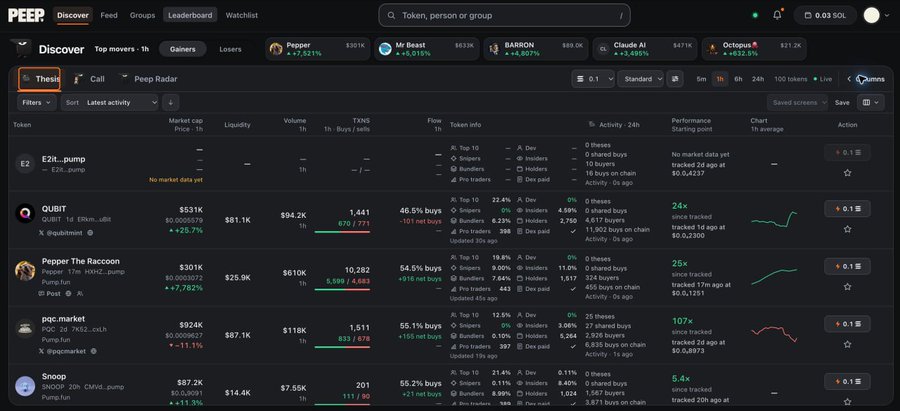Open Pepper The Raccoon Post link
The width and height of the screenshot is (900, 411).
pos(49,293)
